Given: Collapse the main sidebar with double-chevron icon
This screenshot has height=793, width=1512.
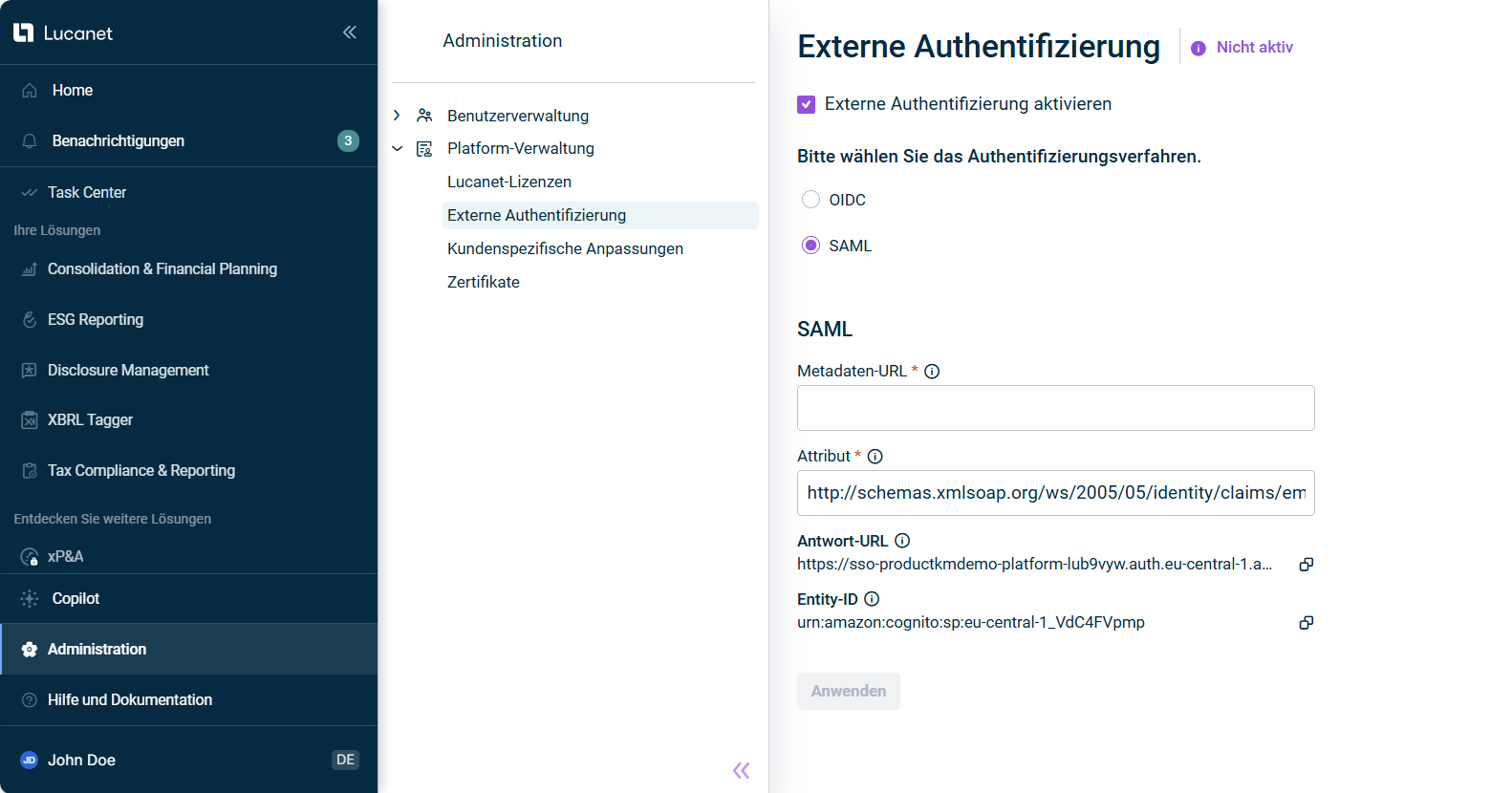Looking at the screenshot, I should click(x=350, y=32).
